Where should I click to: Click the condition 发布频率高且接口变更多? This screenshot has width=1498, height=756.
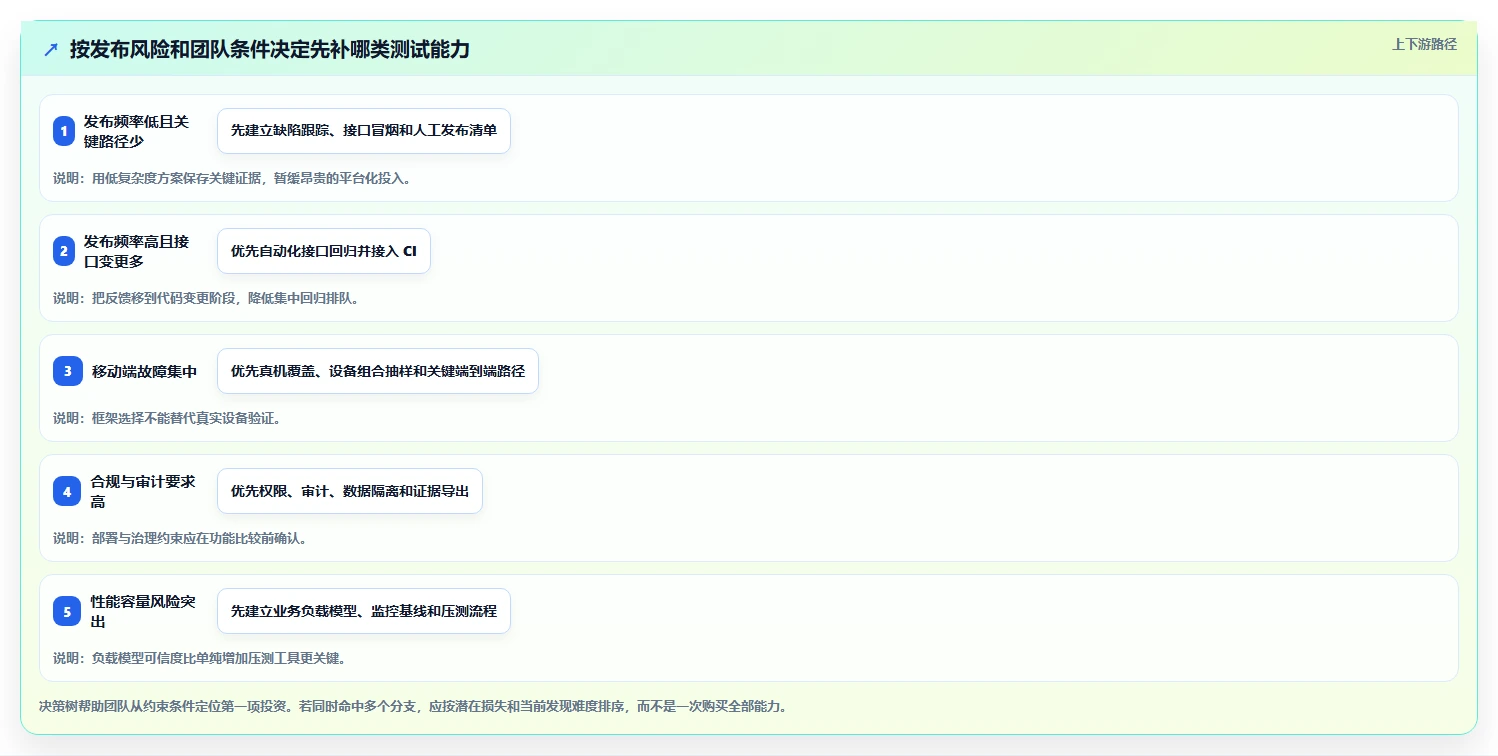tap(137, 251)
